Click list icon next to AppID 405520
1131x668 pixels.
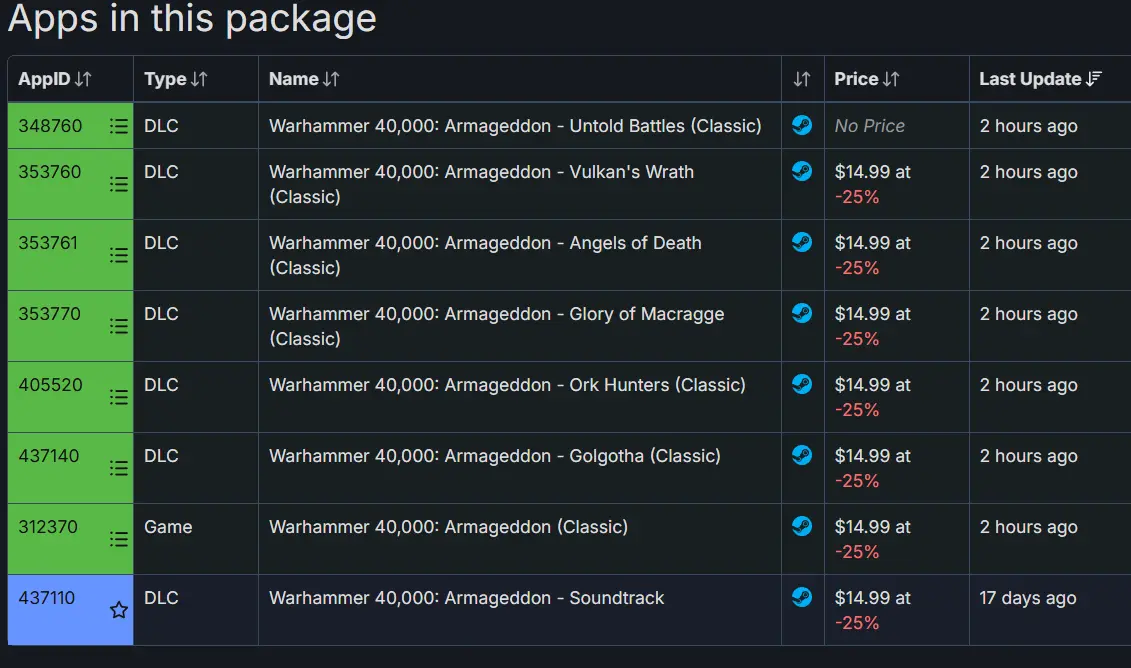pyautogui.click(x=118, y=397)
